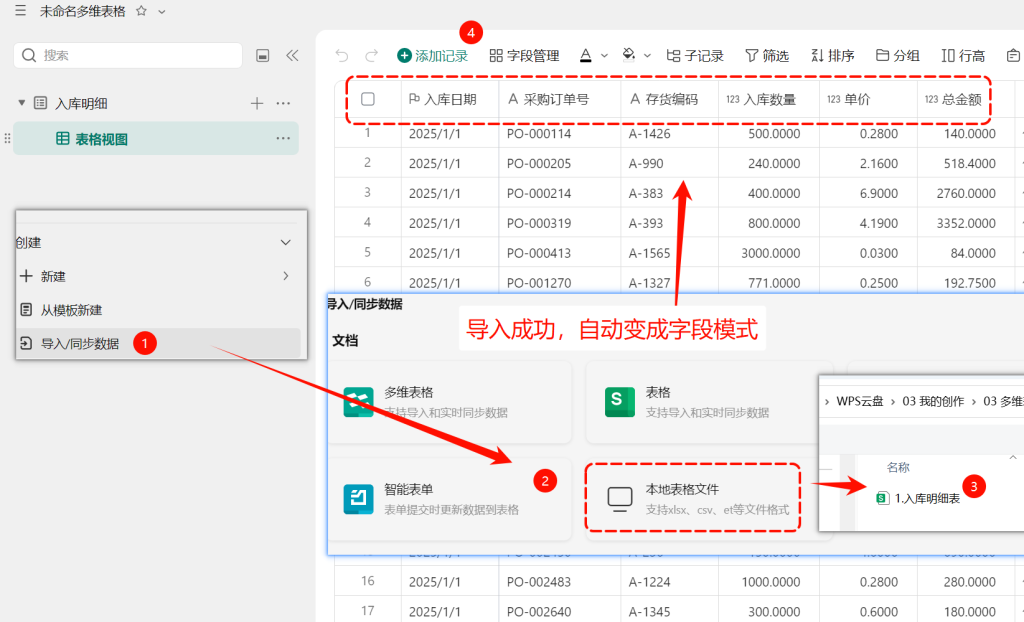Open more options for 入库明细
This screenshot has height=622, width=1024.
(x=283, y=103)
